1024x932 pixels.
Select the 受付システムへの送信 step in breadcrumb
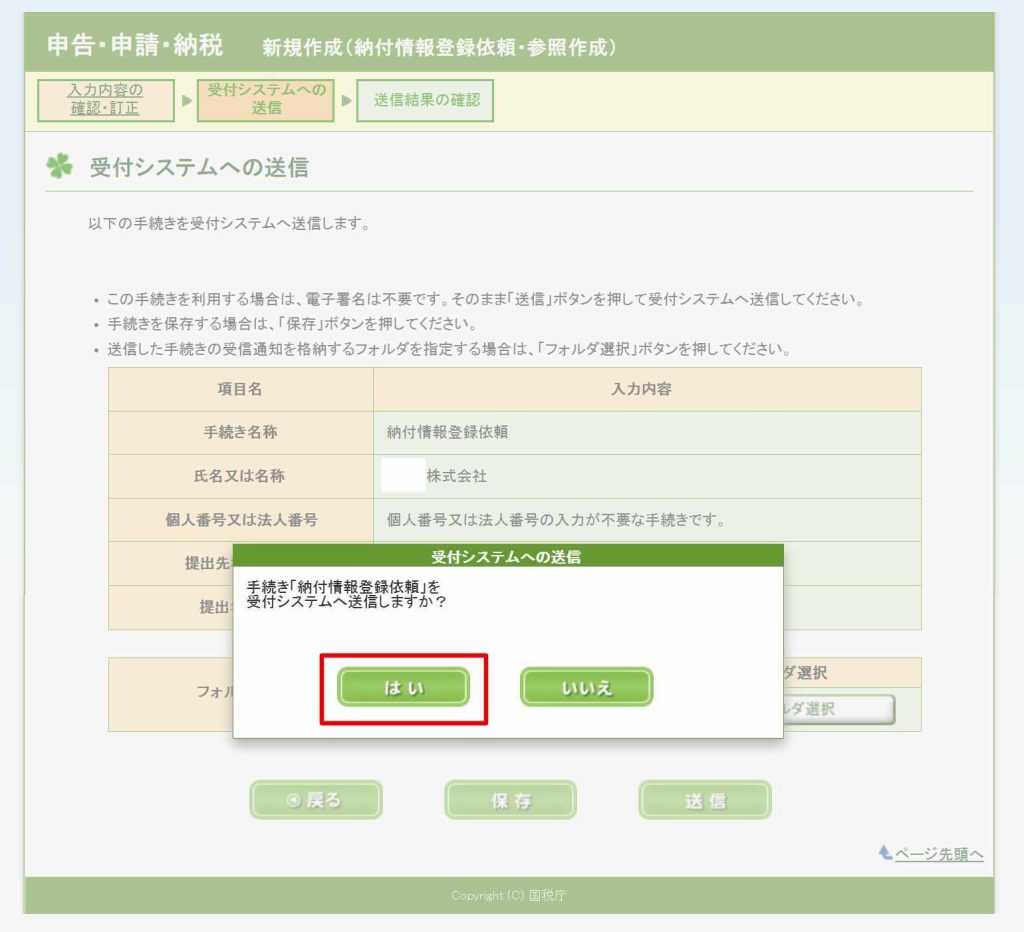pos(265,100)
